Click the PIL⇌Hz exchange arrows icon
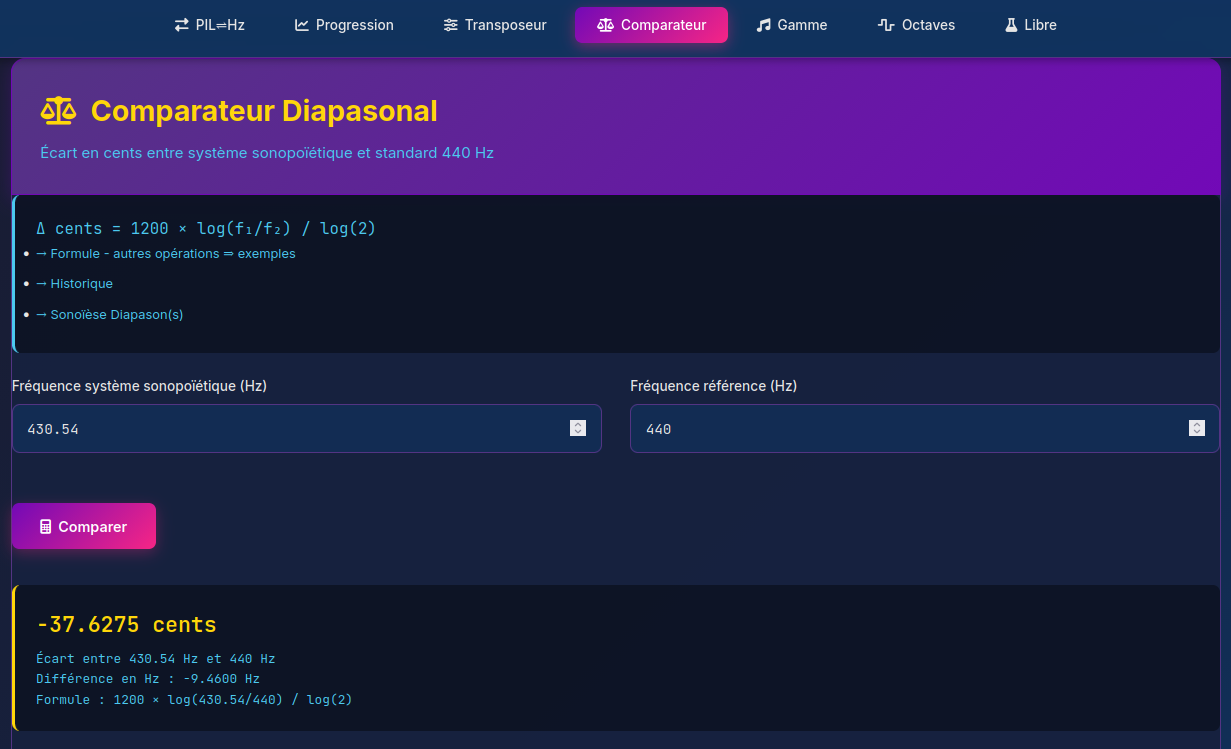This screenshot has width=1231, height=749. click(x=181, y=25)
